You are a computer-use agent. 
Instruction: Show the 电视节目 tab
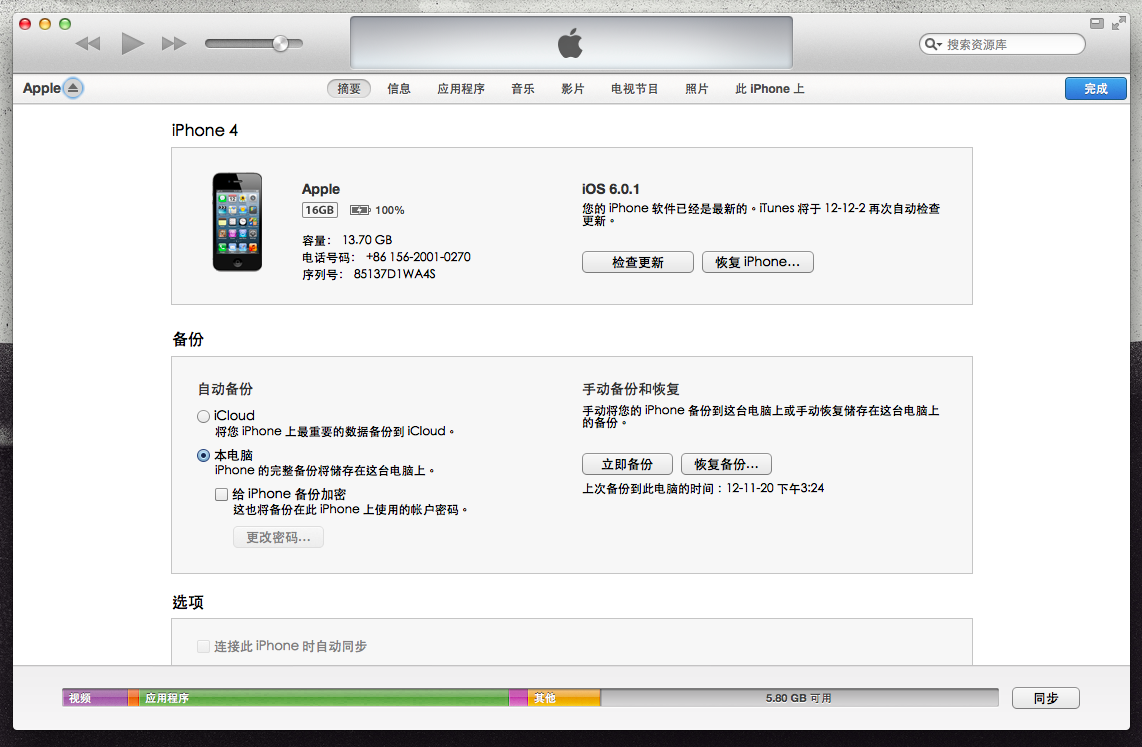pyautogui.click(x=634, y=89)
